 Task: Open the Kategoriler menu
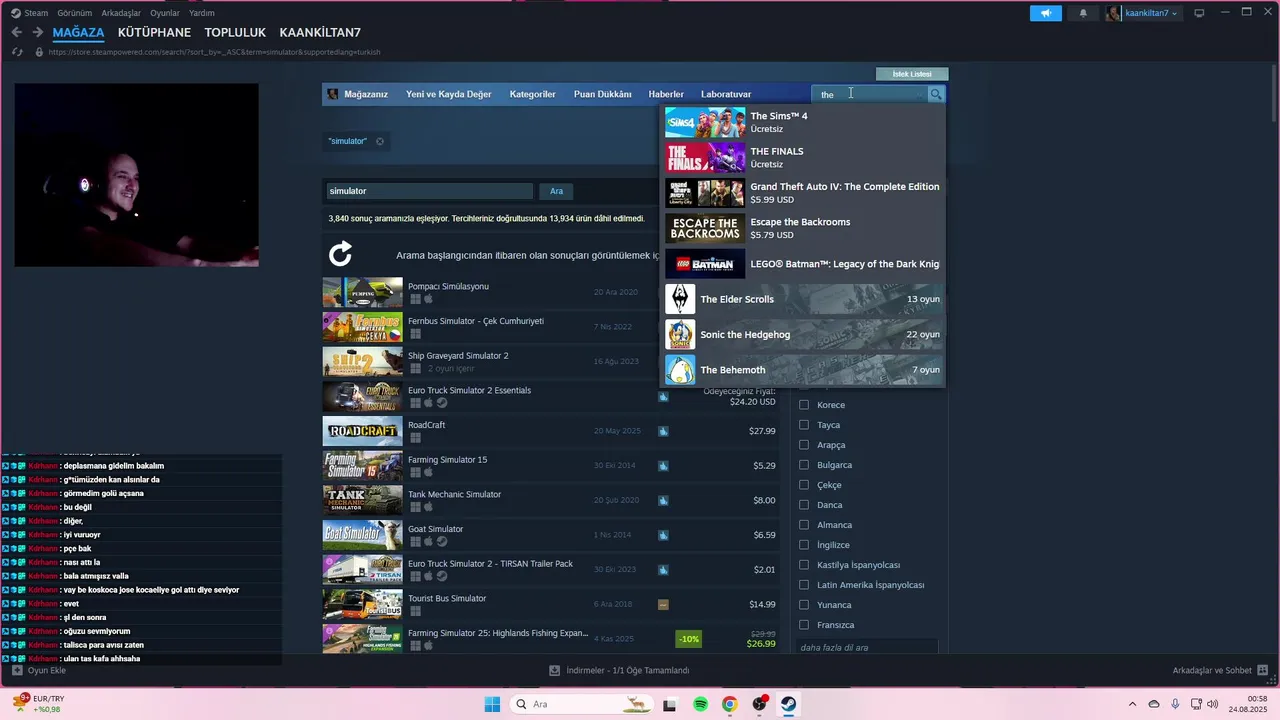point(532,94)
